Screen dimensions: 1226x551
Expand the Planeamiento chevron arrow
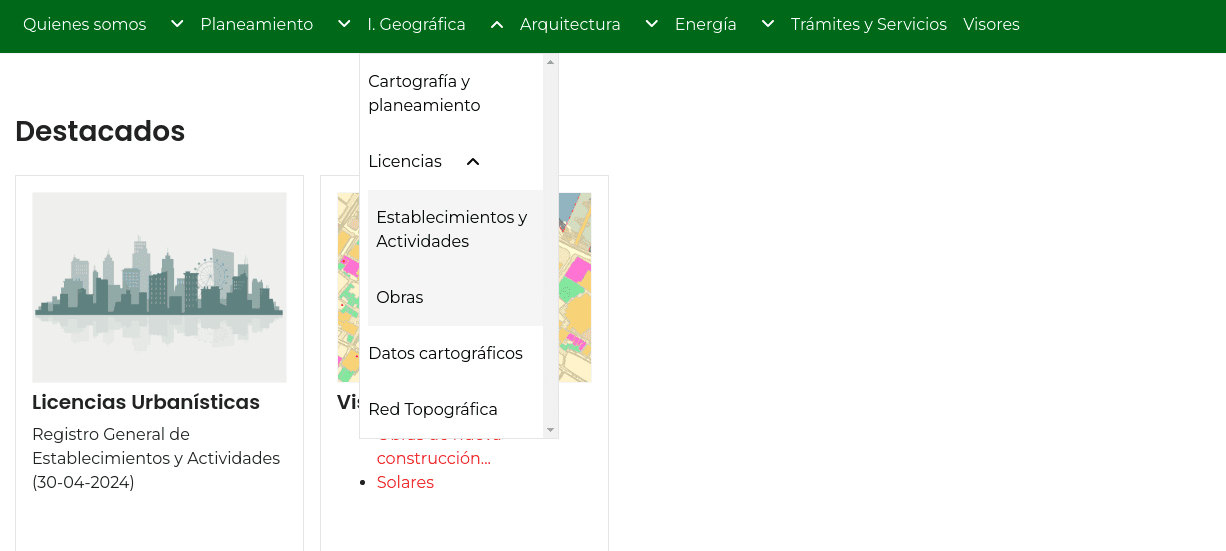point(344,24)
